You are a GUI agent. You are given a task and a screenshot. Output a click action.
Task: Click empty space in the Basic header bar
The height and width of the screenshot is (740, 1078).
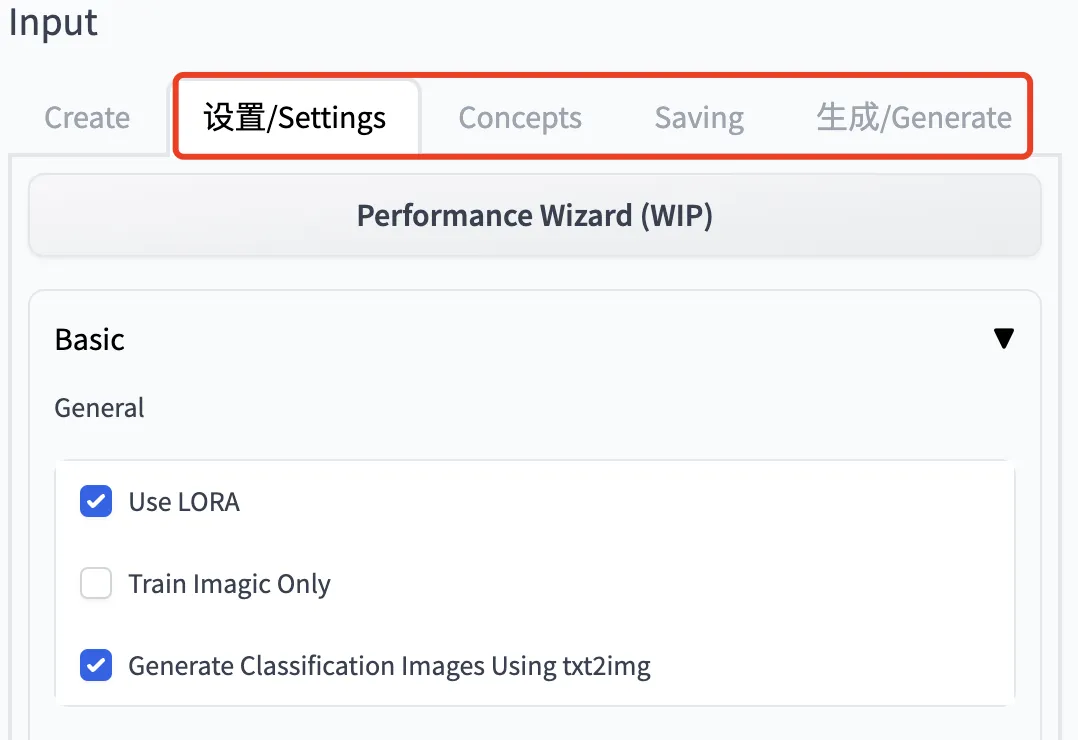[x=550, y=340]
